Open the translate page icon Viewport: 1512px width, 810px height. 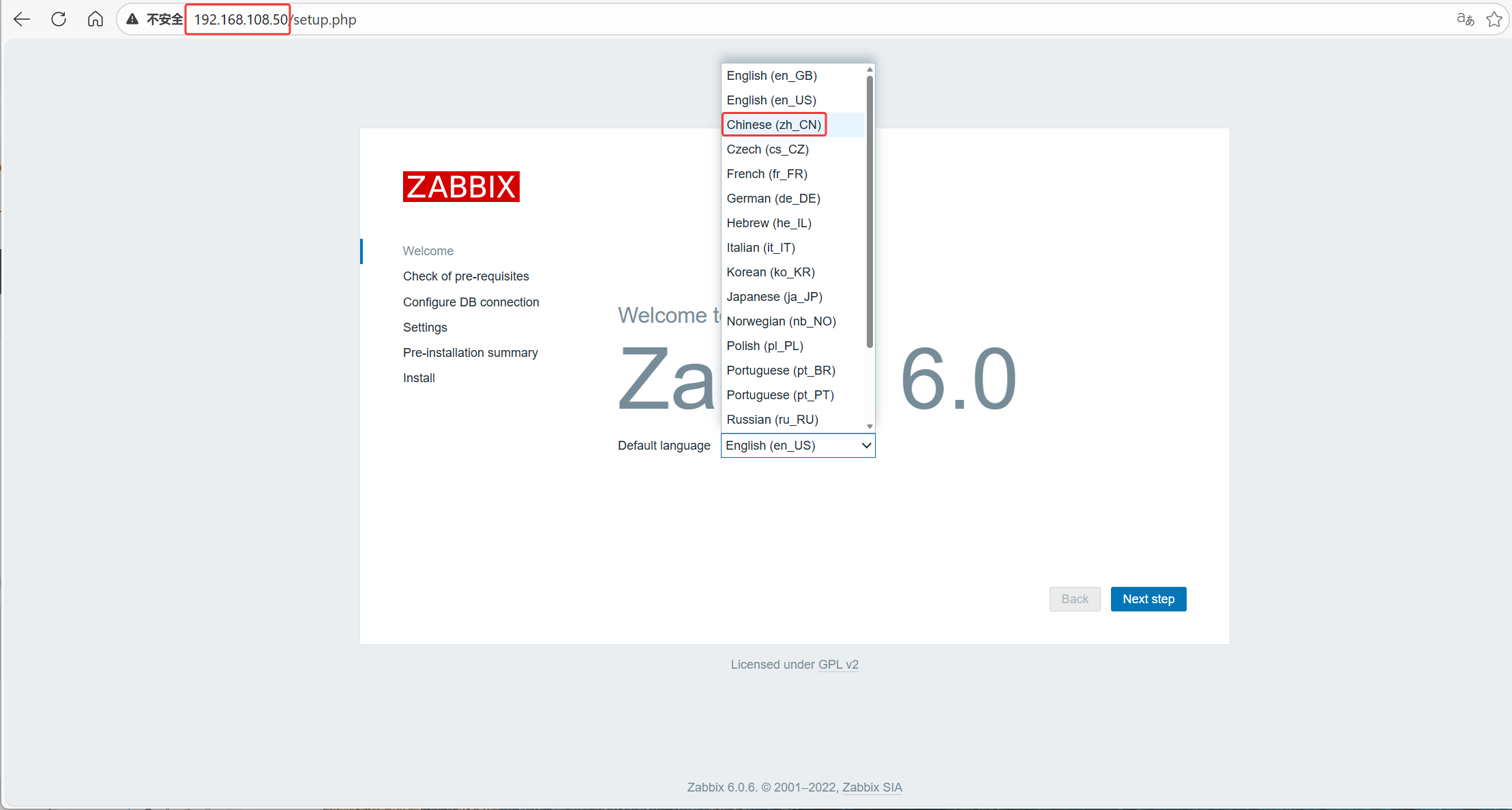(x=1466, y=19)
